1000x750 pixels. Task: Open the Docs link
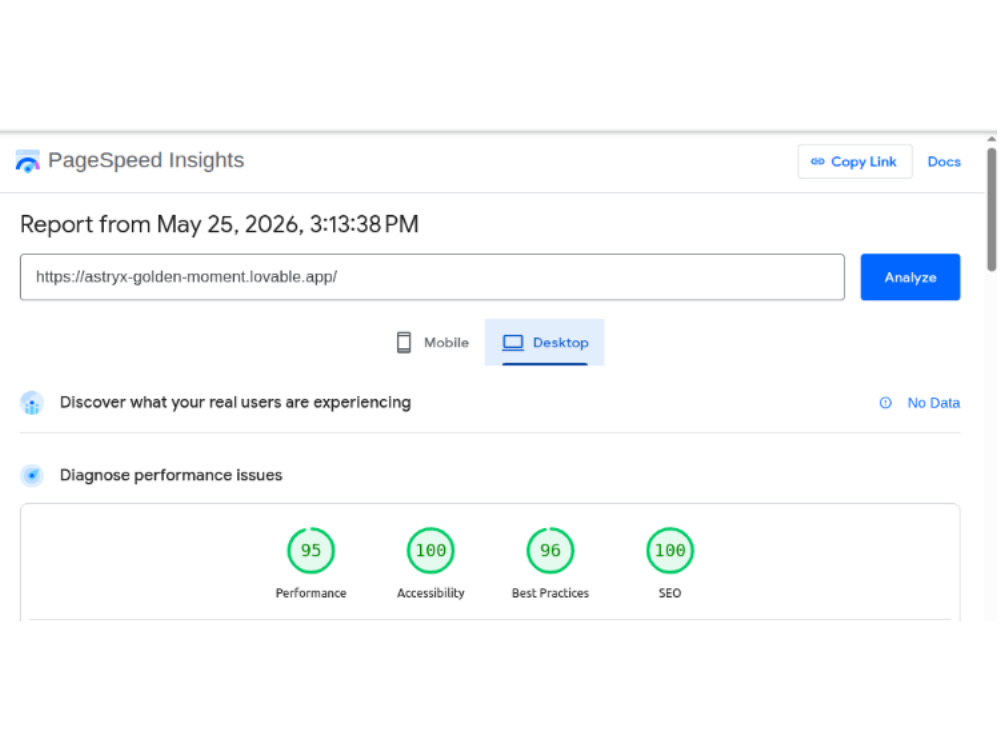(943, 162)
